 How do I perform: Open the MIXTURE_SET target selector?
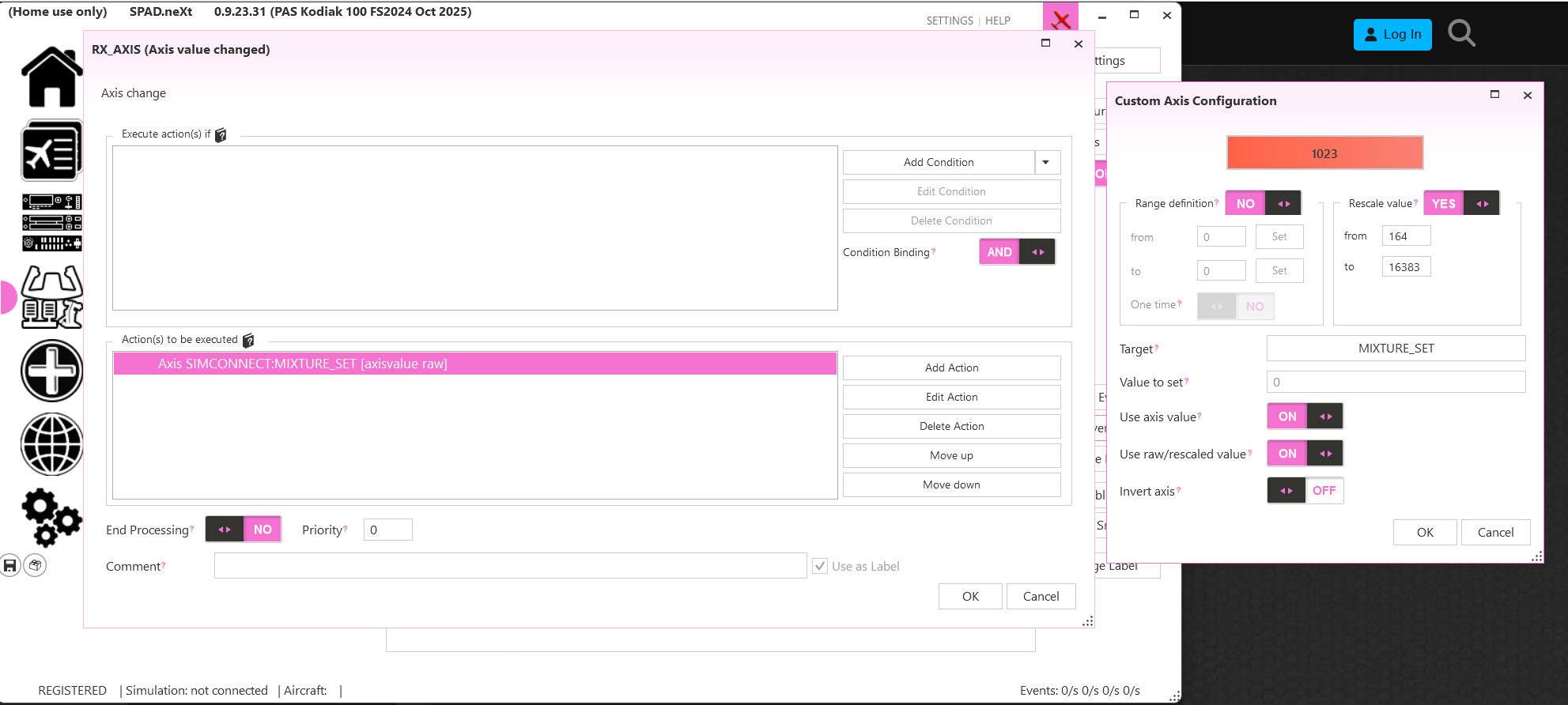click(1396, 349)
